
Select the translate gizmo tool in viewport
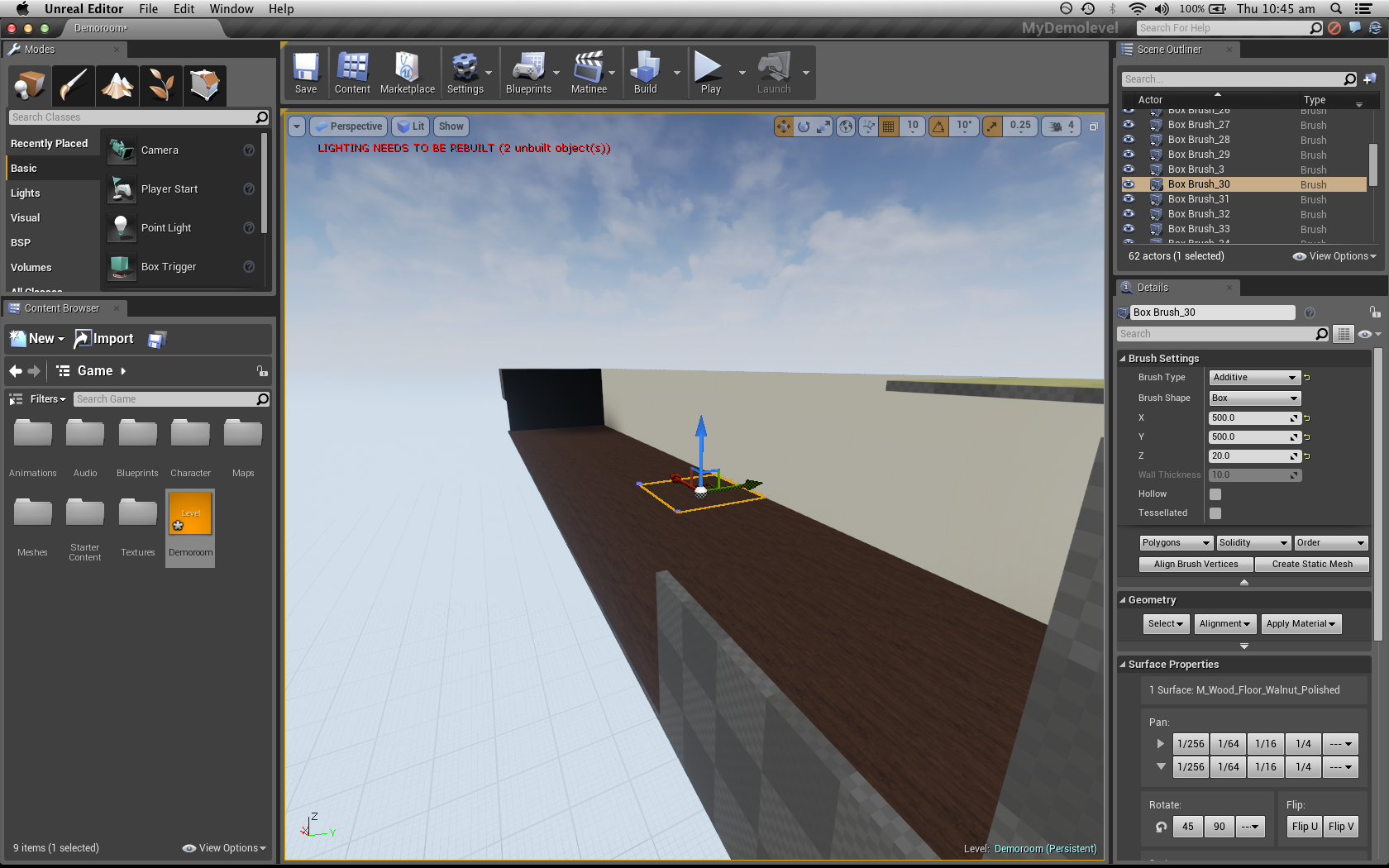pos(783,126)
